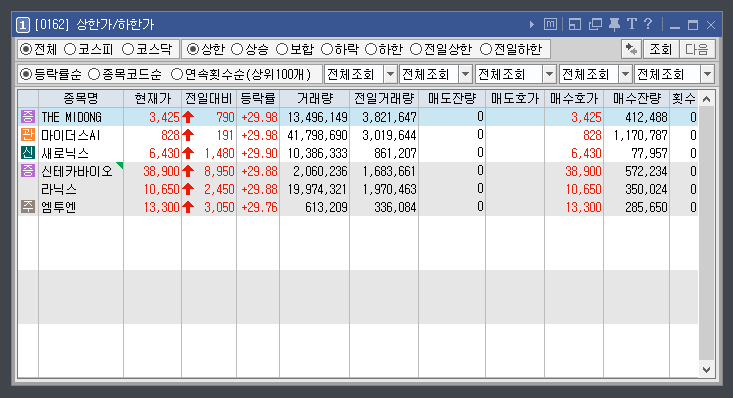The image size is (733, 398).
Task: Select the 전일상한 radio button
Action: click(x=416, y=49)
